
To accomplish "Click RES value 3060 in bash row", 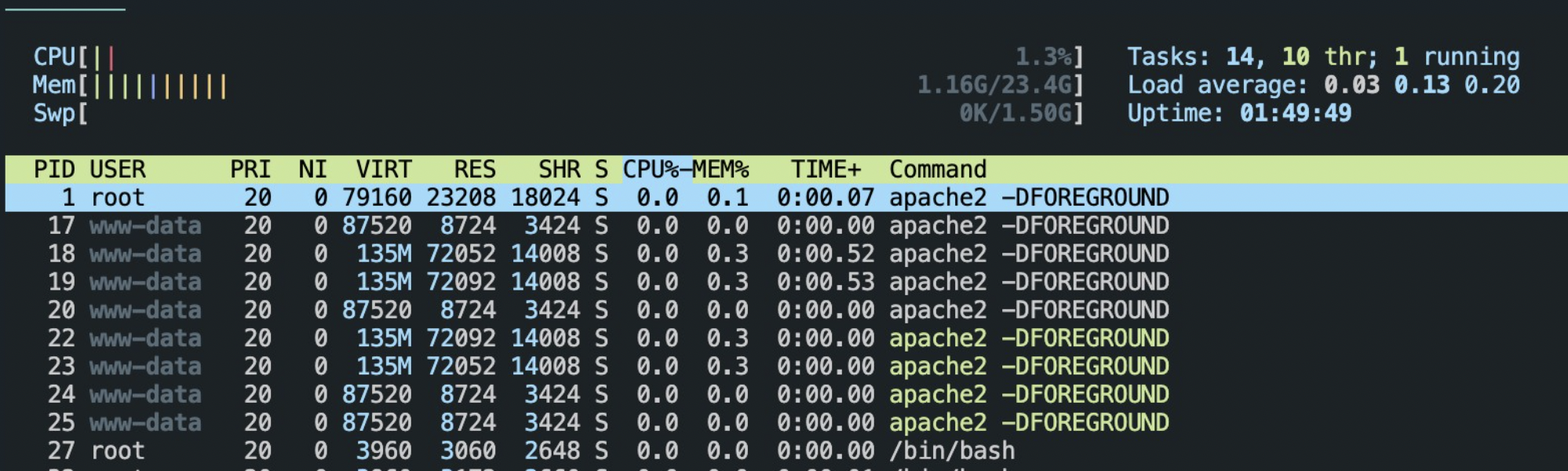I will point(468,451).
